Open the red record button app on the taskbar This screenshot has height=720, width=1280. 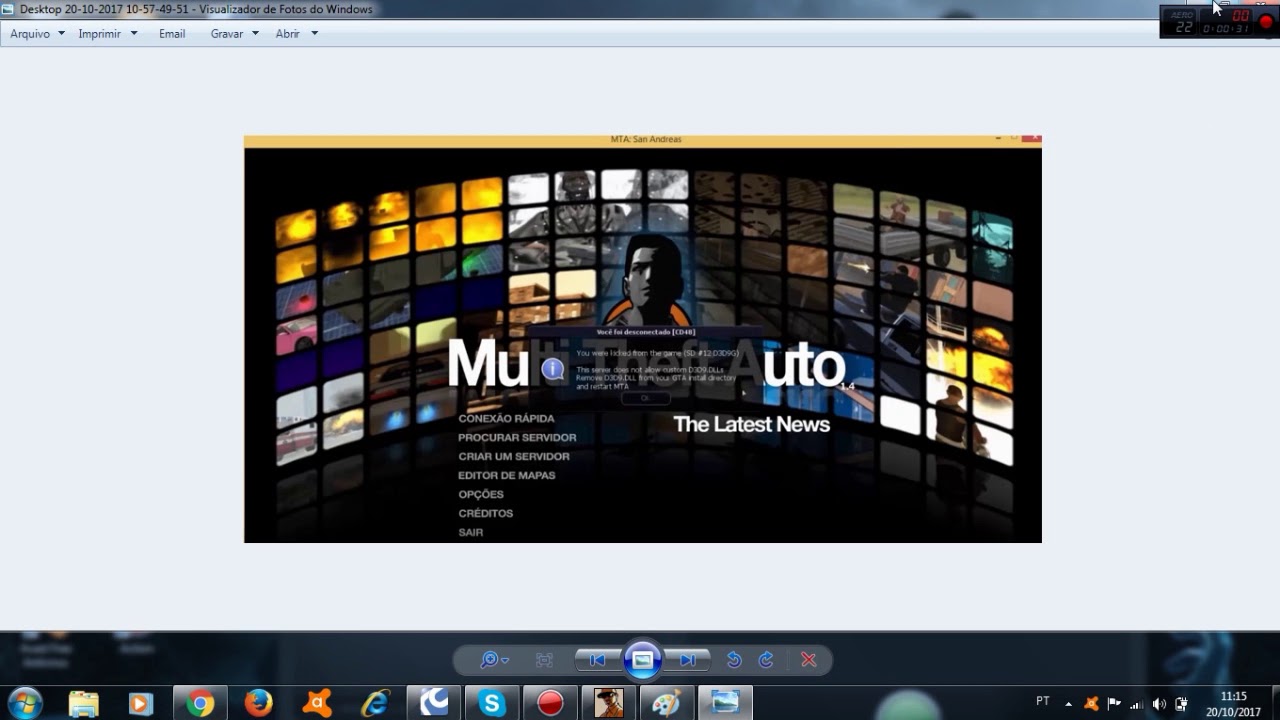[550, 704]
